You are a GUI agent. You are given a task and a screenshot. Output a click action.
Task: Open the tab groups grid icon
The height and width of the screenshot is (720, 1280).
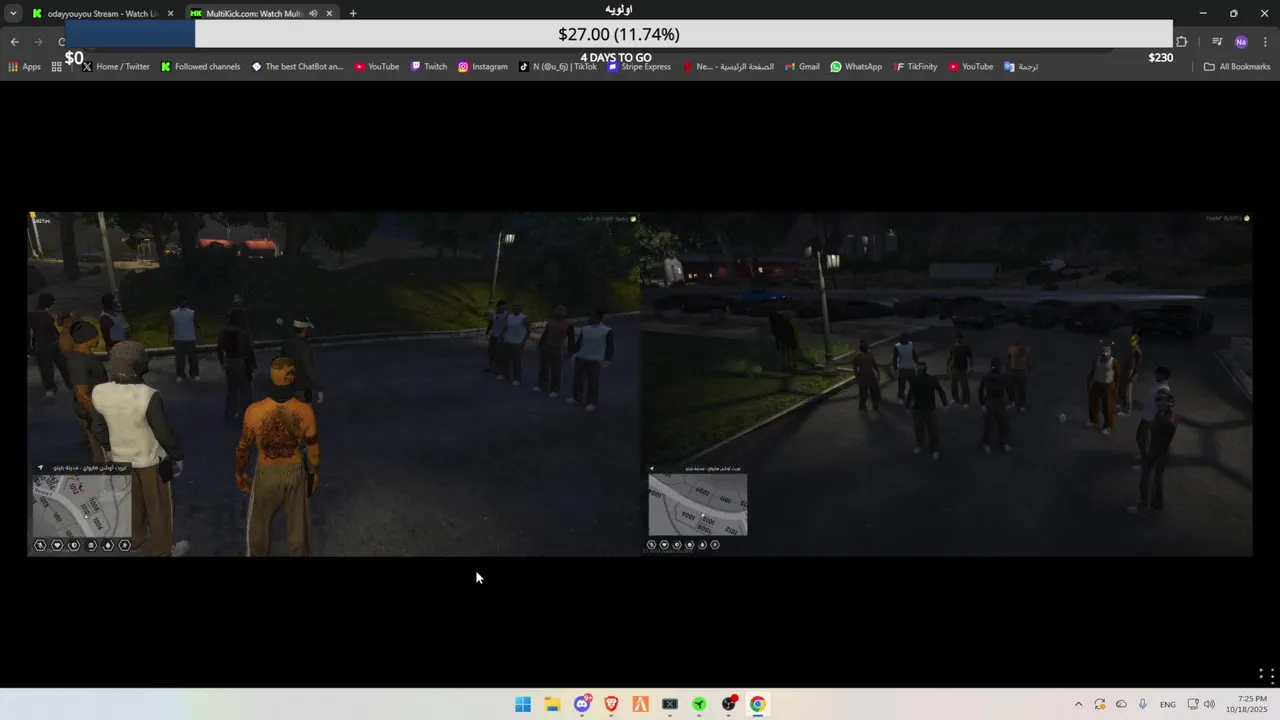pos(57,67)
